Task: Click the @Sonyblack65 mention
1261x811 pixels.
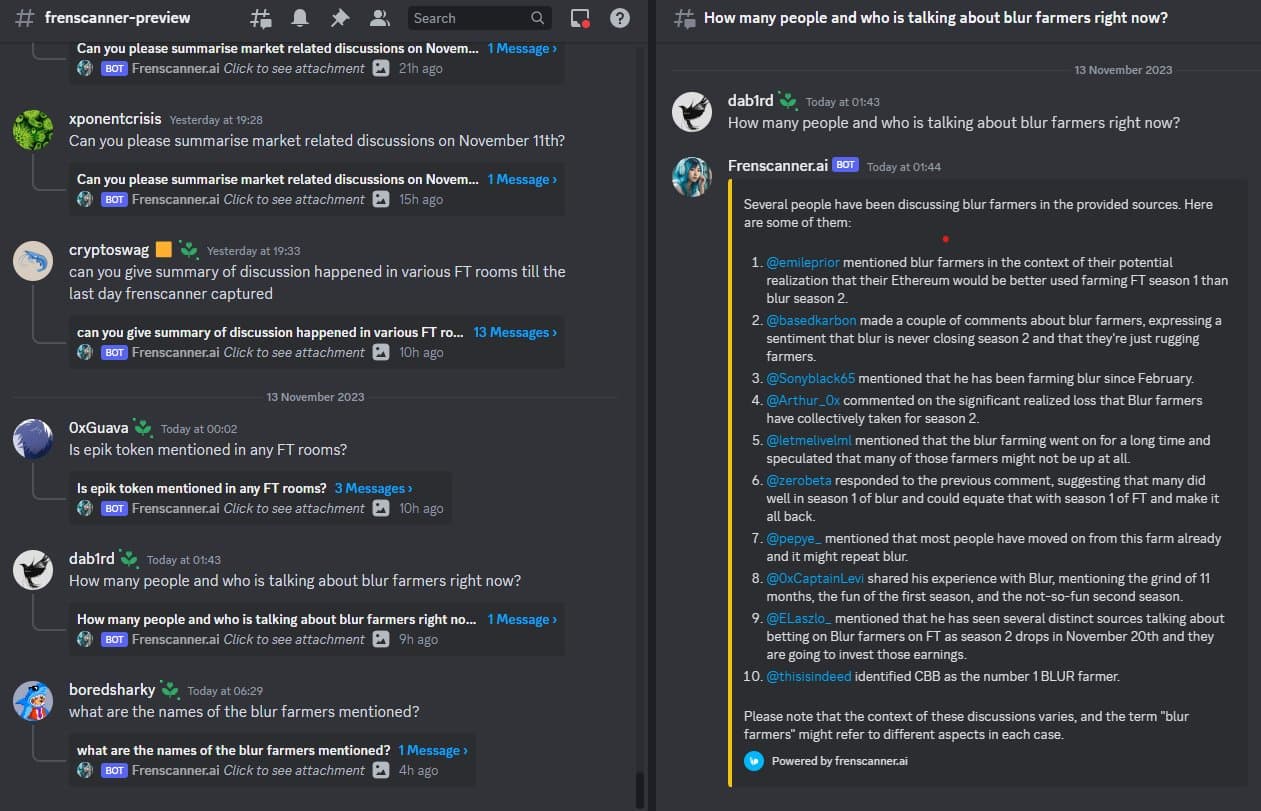Action: click(811, 379)
